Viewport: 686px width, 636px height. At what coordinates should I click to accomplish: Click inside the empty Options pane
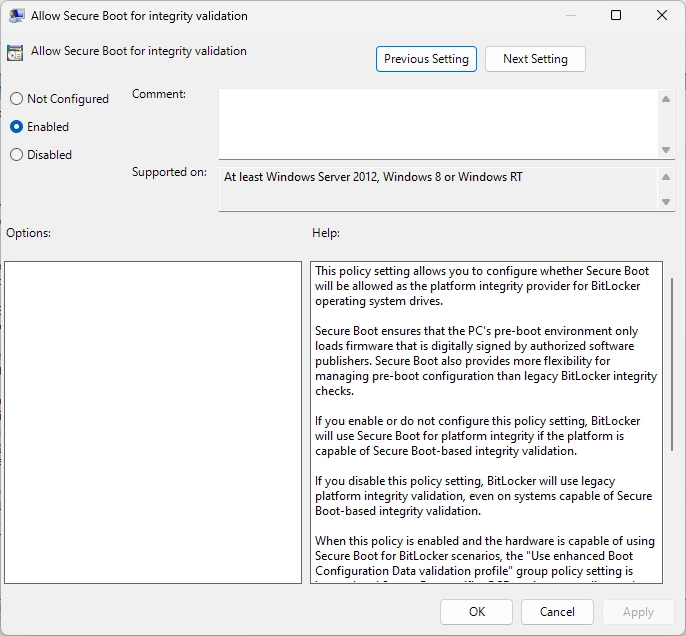pos(153,422)
